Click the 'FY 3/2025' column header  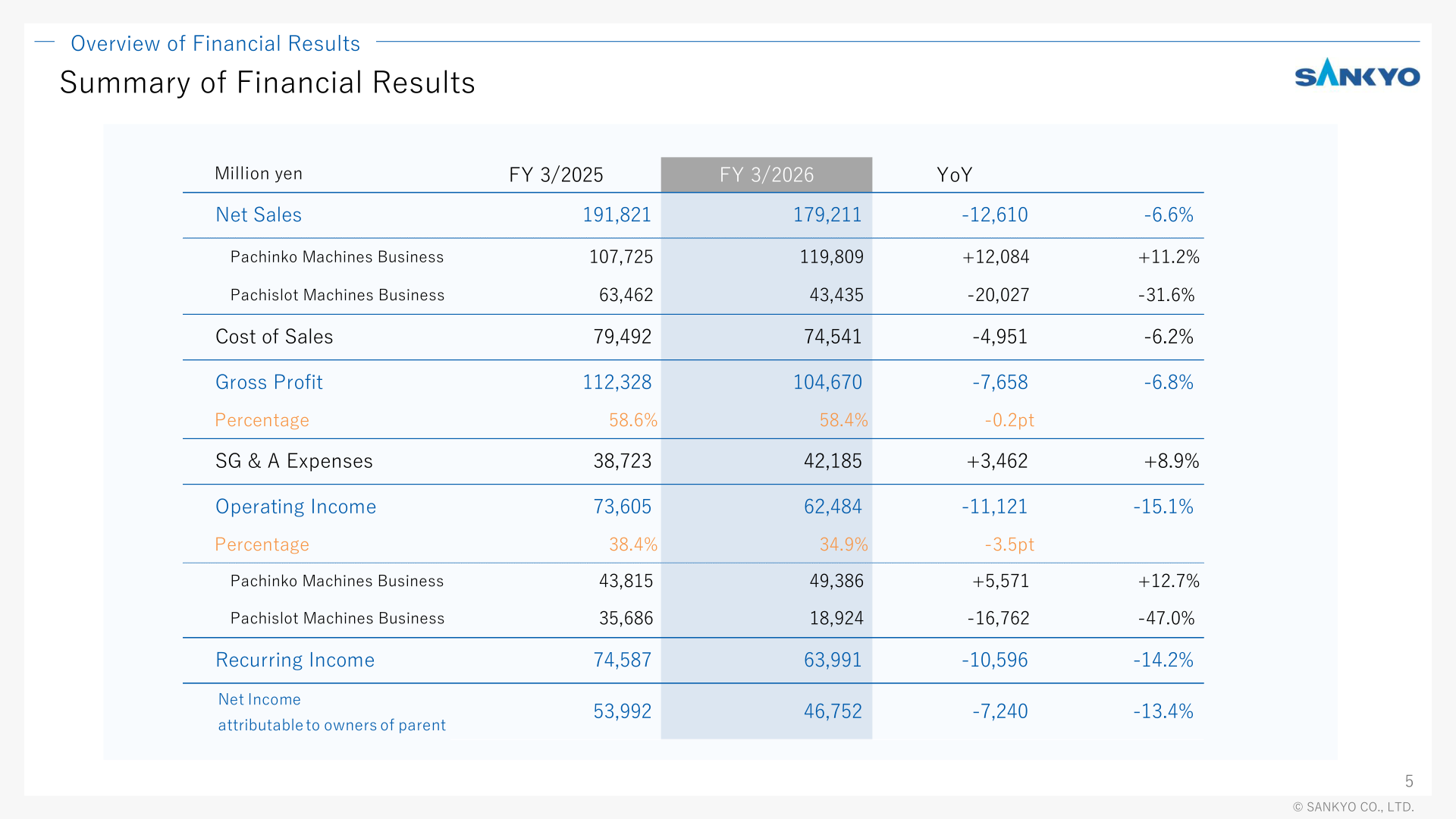[556, 175]
